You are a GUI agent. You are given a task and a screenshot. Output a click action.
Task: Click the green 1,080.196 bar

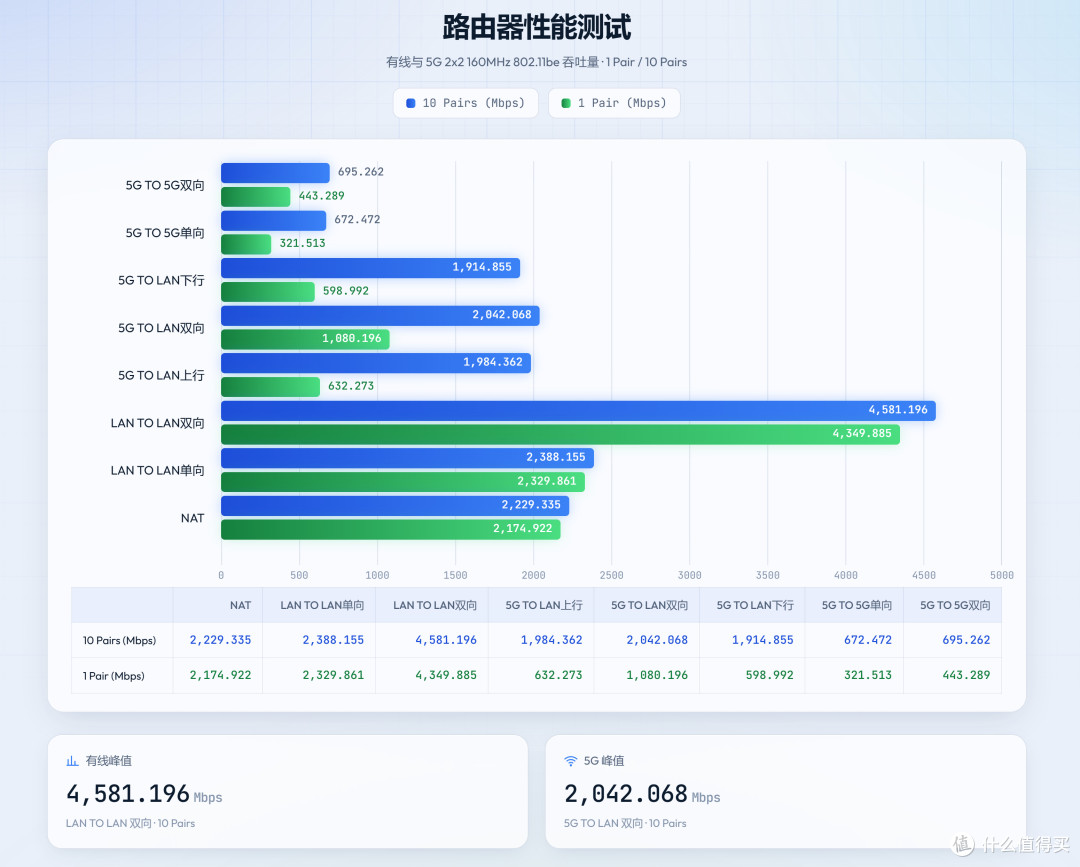pos(305,339)
